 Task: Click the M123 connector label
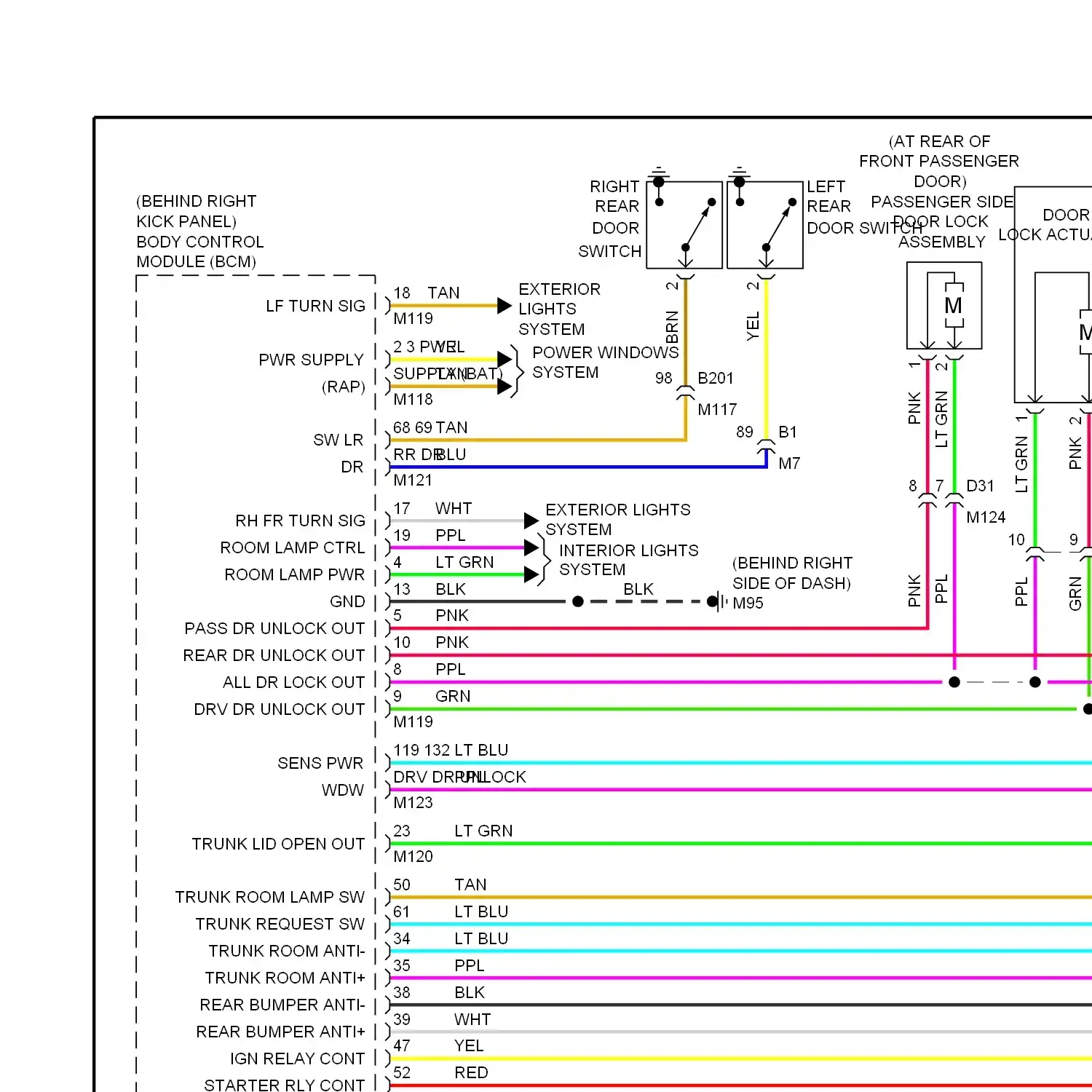pyautogui.click(x=413, y=802)
